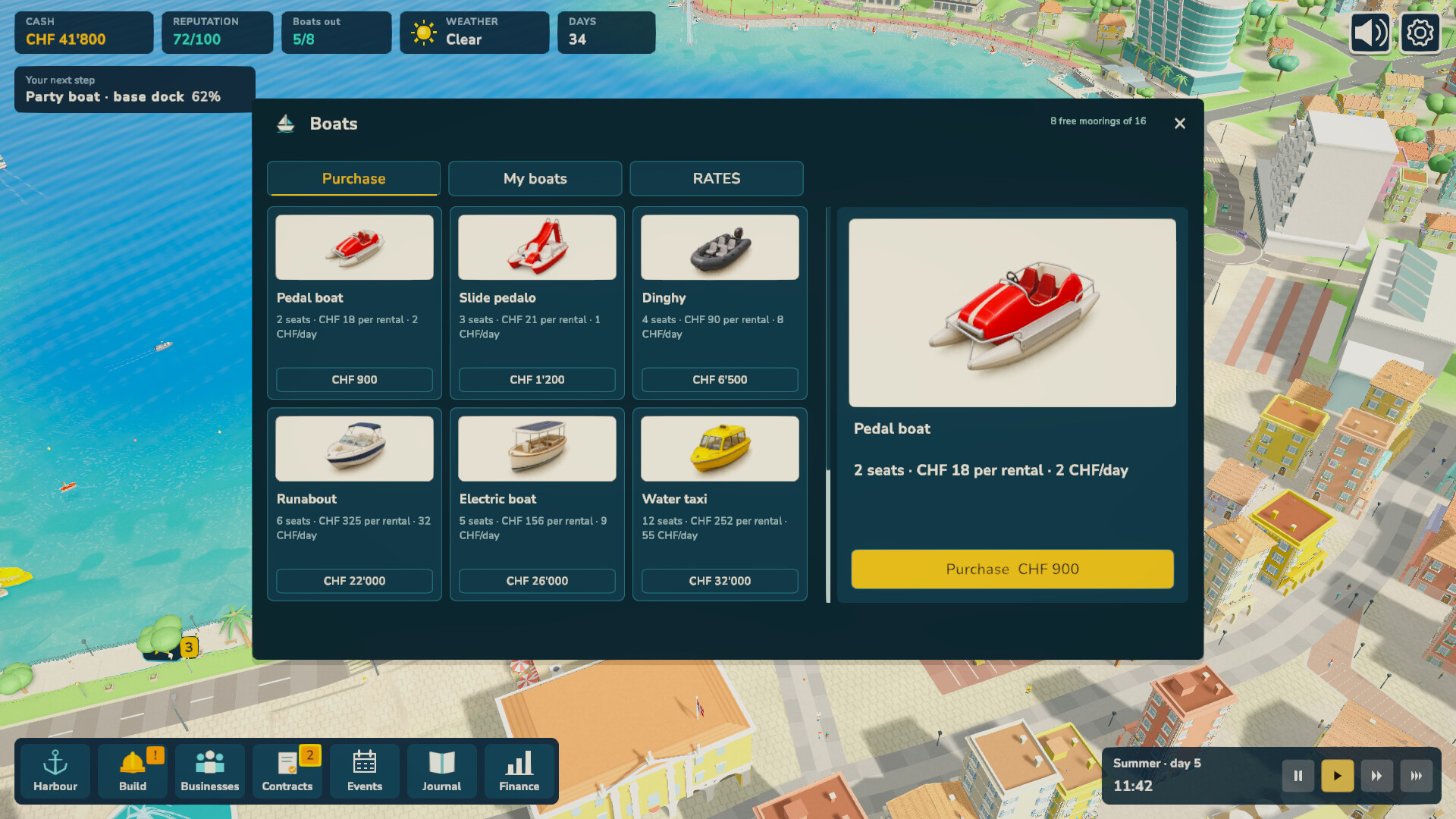Close the Boats dialog
Screen dimensions: 1456x819
point(1180,124)
